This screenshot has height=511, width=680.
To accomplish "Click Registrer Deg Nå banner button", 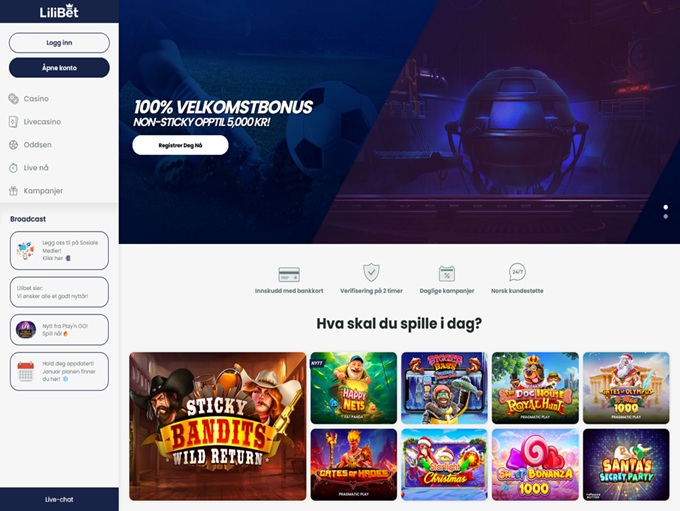I will coord(180,145).
